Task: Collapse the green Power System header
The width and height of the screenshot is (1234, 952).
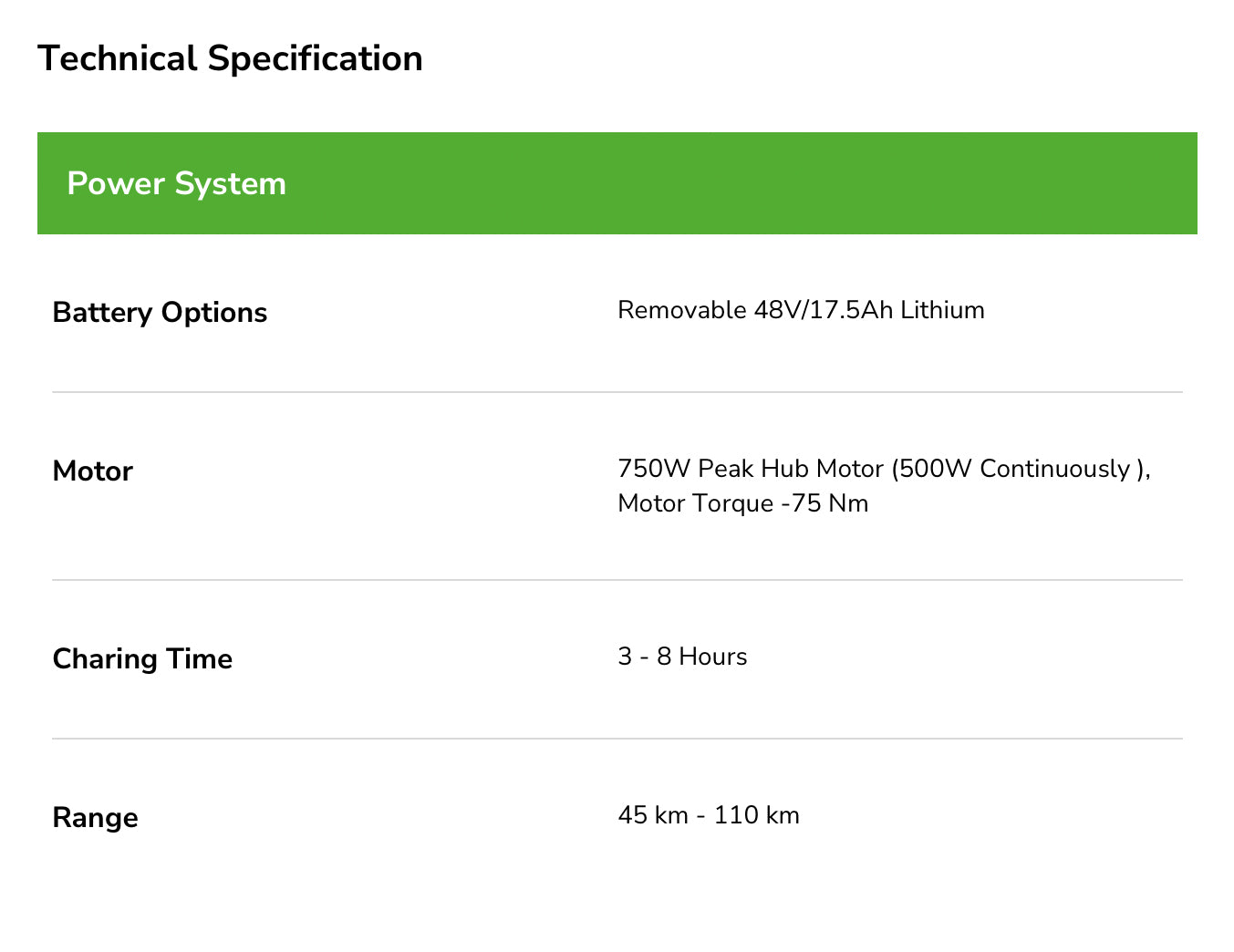Action: (617, 183)
